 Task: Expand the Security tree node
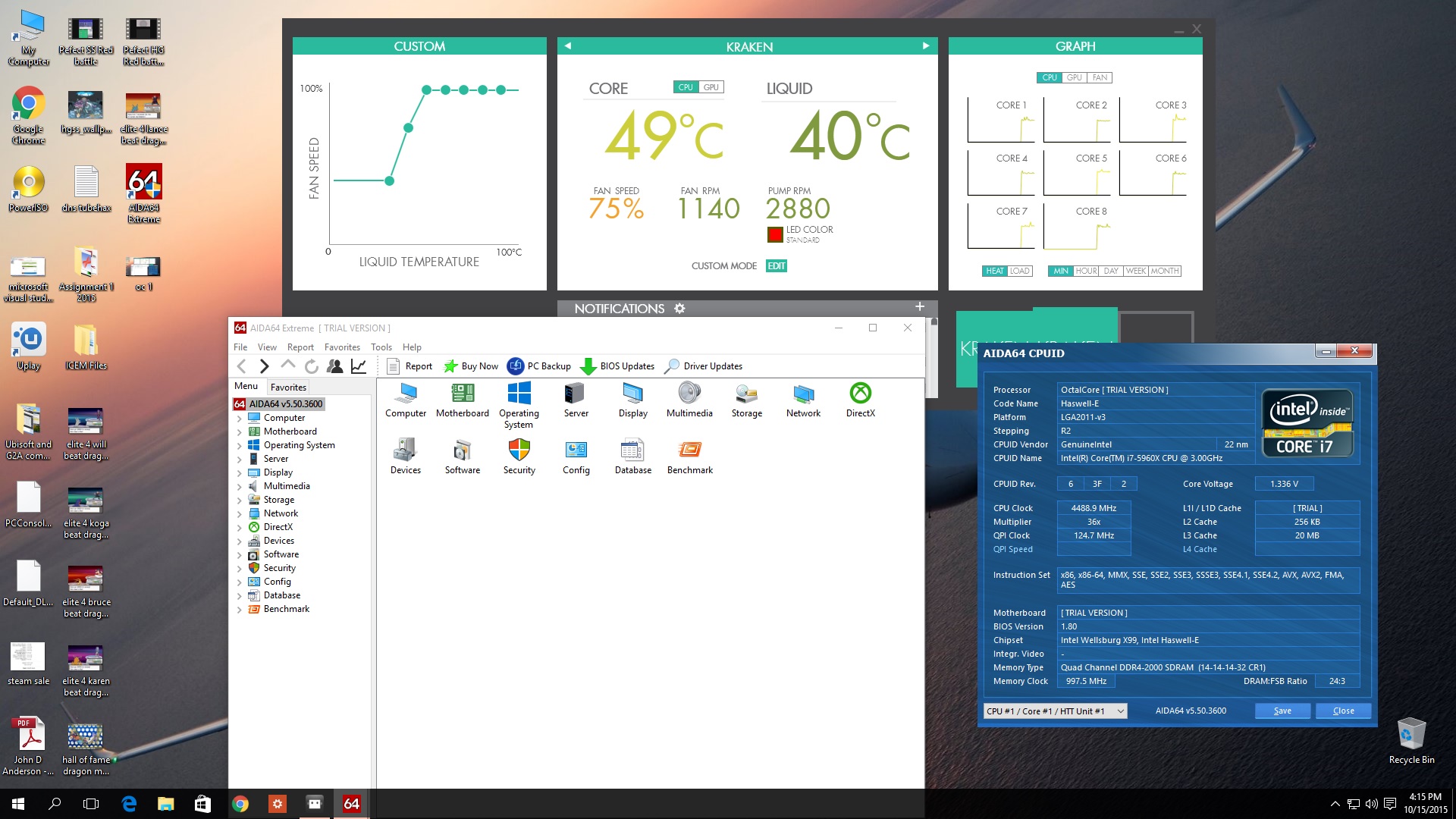(240, 569)
